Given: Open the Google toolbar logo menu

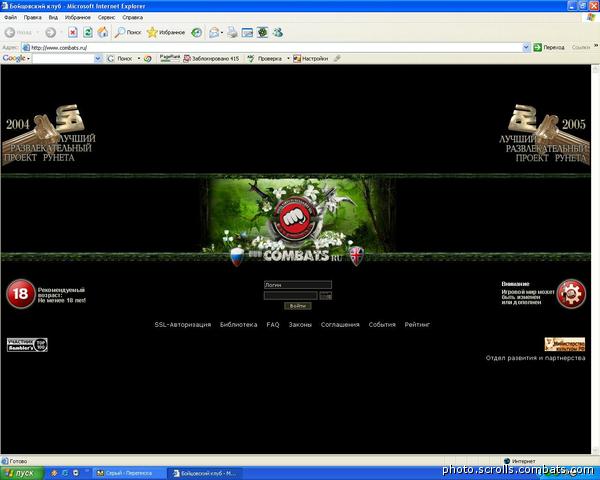Looking at the screenshot, I should click(x=16, y=58).
